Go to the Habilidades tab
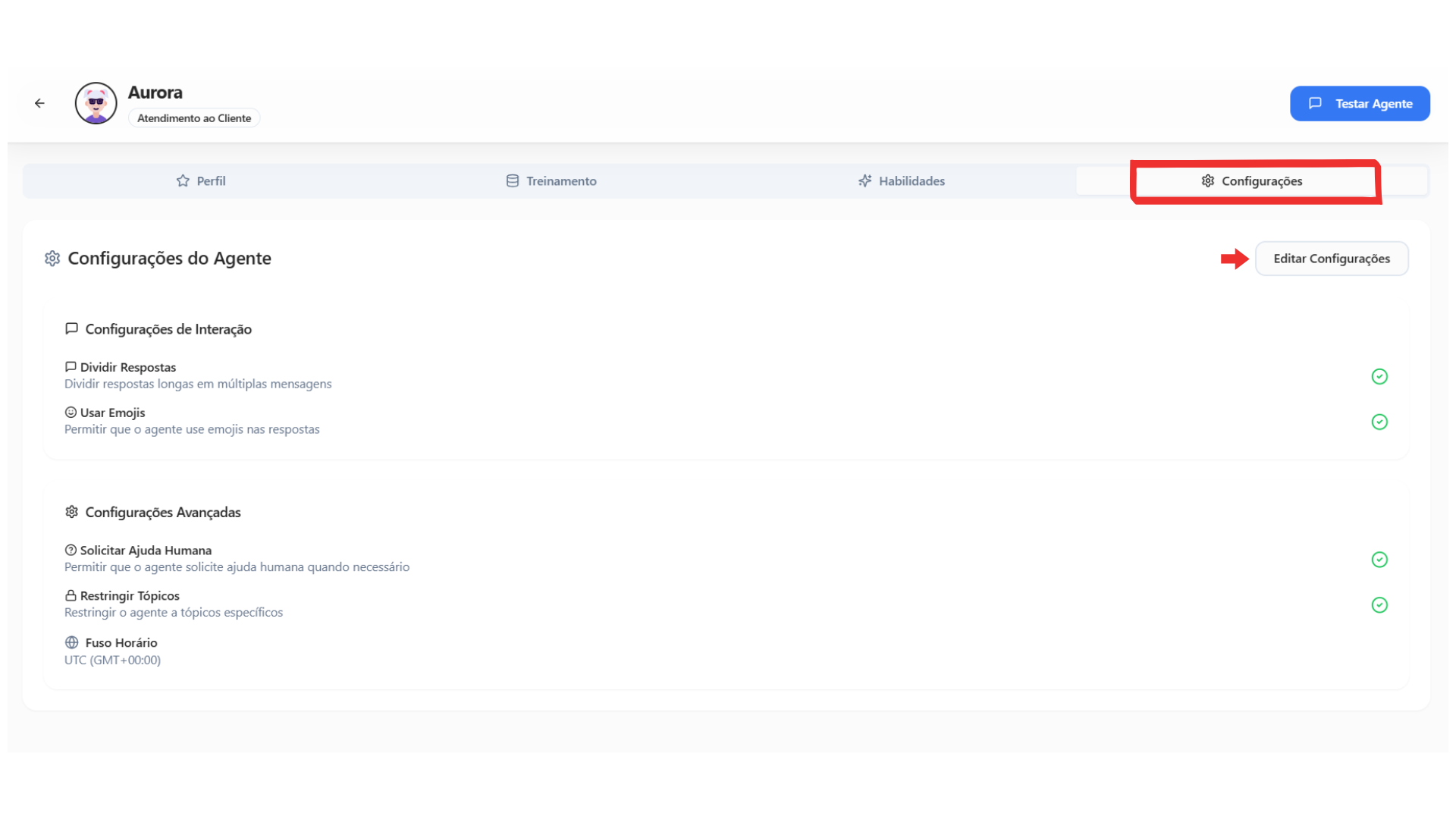Image resolution: width=1456 pixels, height=819 pixels. 902,181
